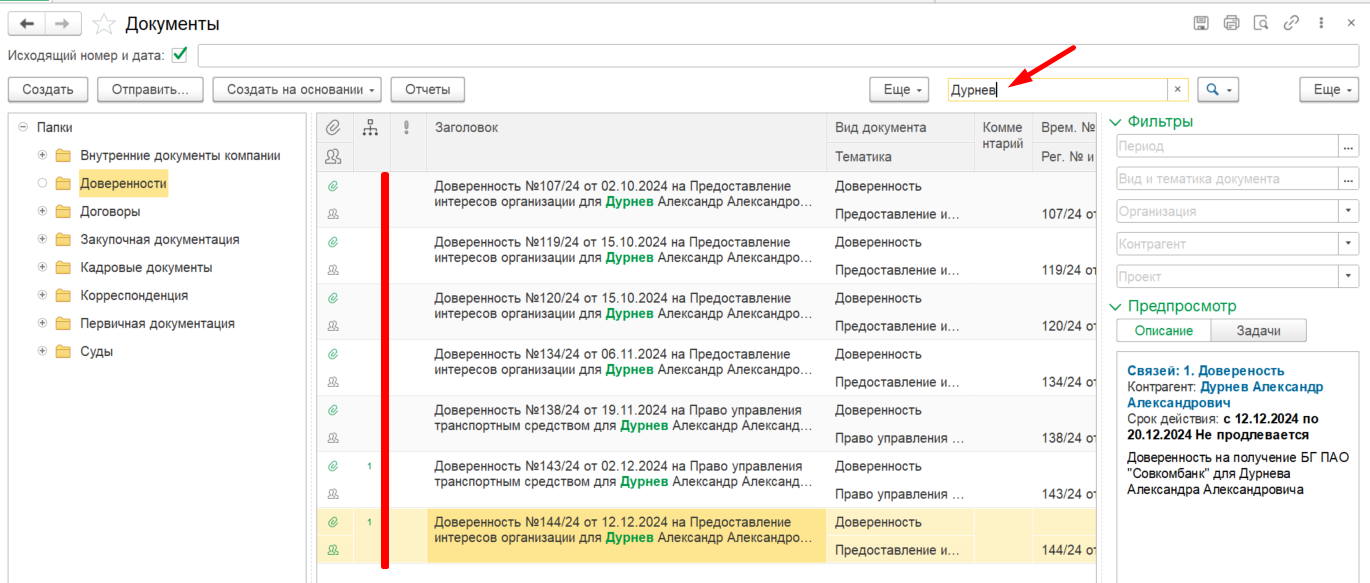Click the search field containing Дурнев
Viewport: 1370px width, 583px height.
tap(1058, 90)
